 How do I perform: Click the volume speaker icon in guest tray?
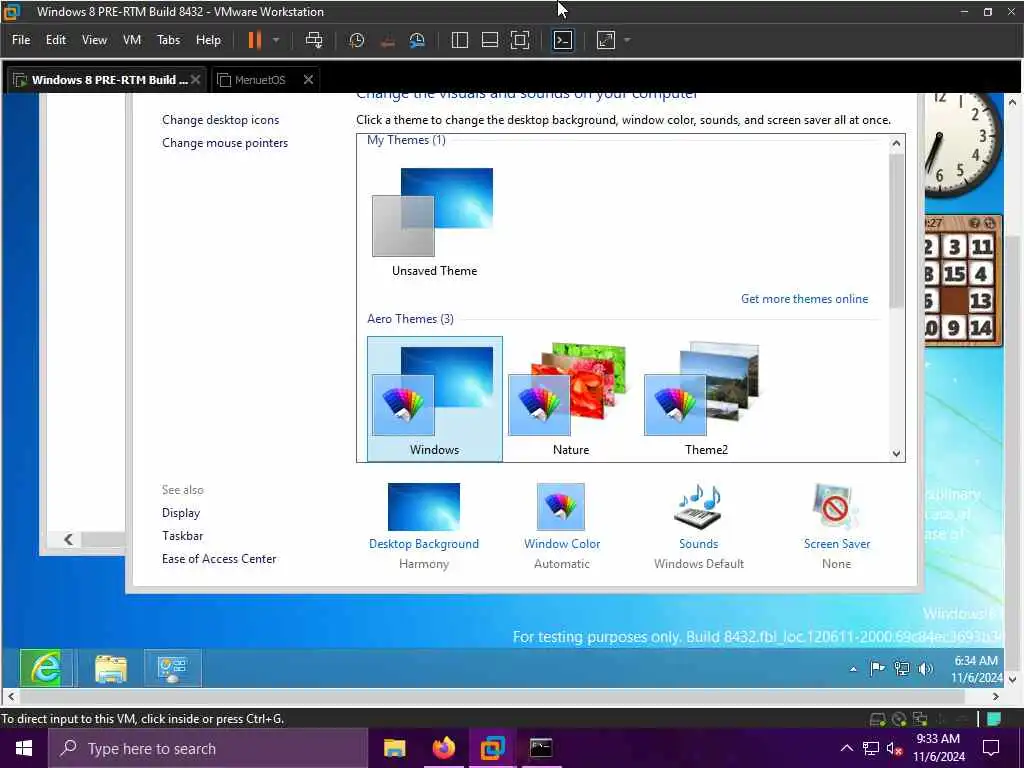pos(925,669)
